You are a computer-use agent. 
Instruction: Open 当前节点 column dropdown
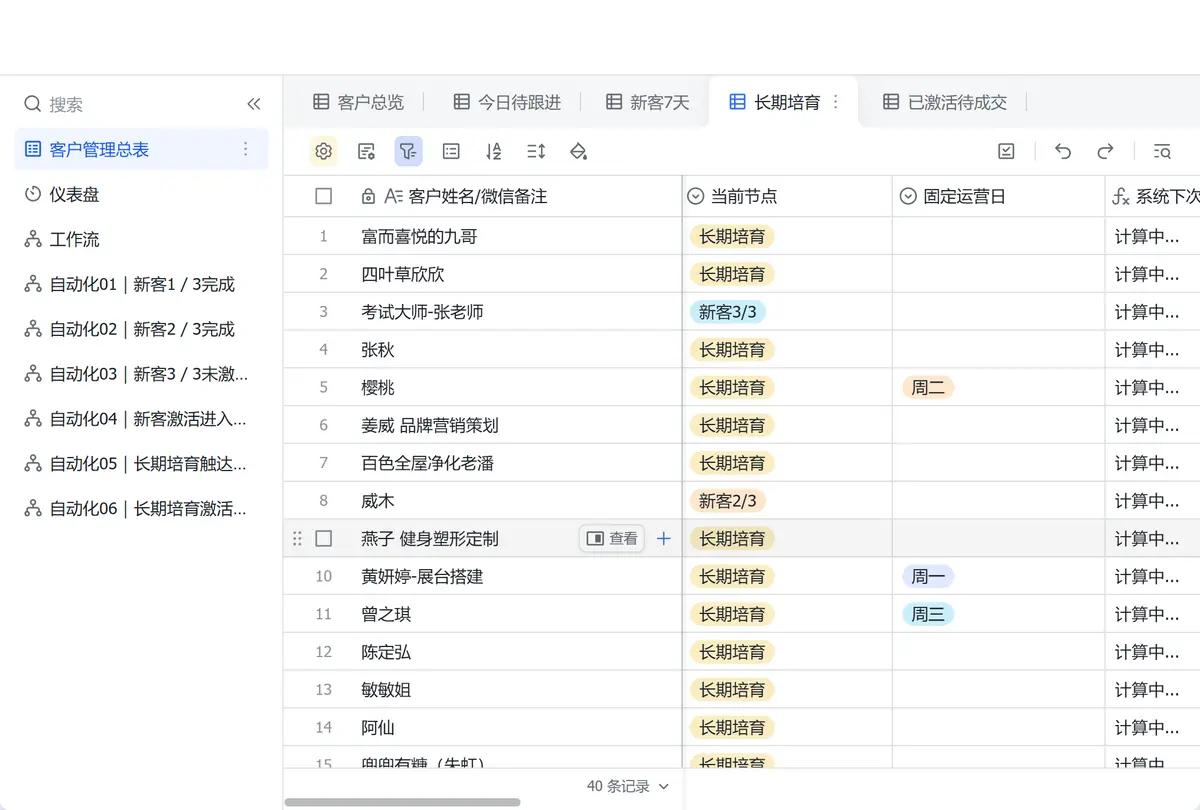coord(696,197)
